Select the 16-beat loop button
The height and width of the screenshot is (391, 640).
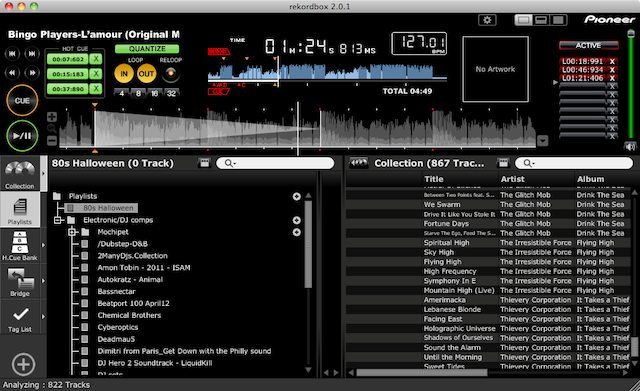click(x=155, y=93)
